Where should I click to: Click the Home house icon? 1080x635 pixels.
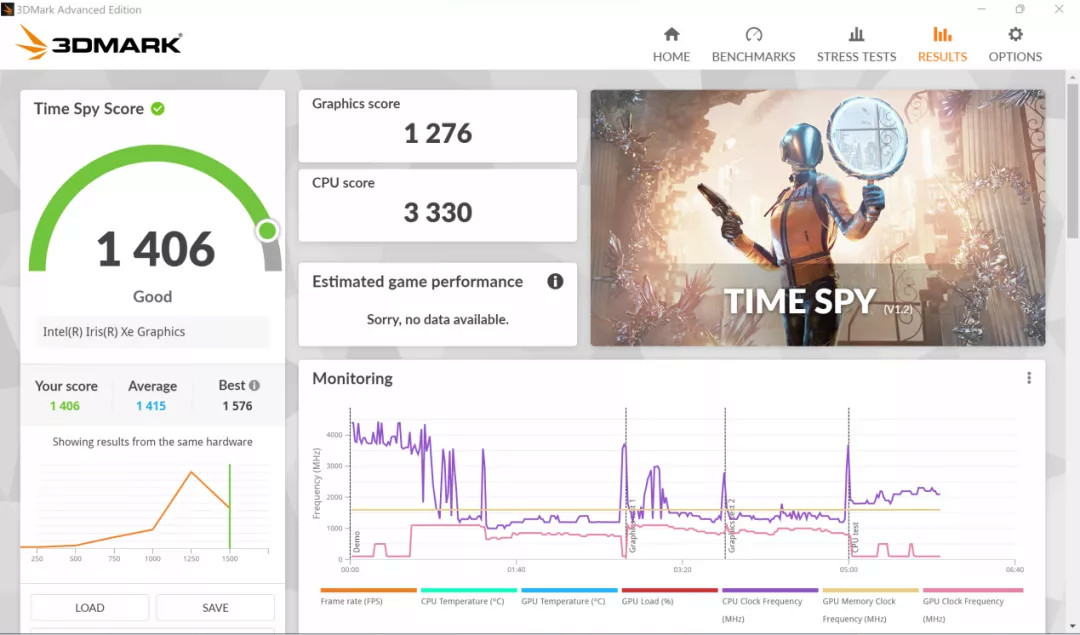672,34
